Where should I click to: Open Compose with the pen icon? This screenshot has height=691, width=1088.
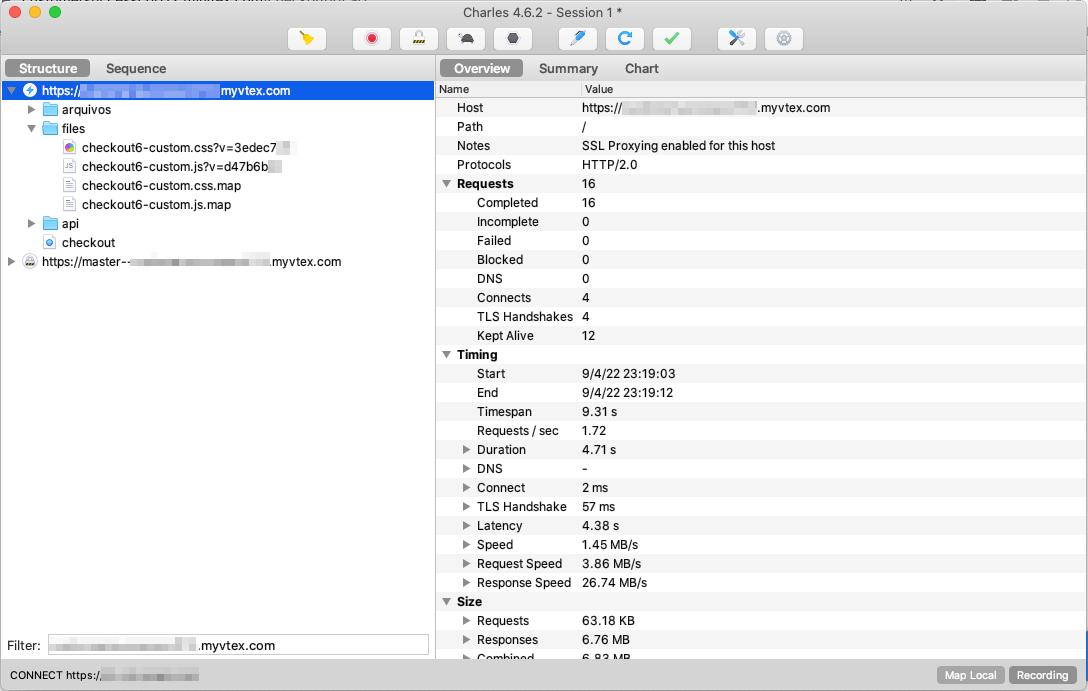(x=577, y=38)
